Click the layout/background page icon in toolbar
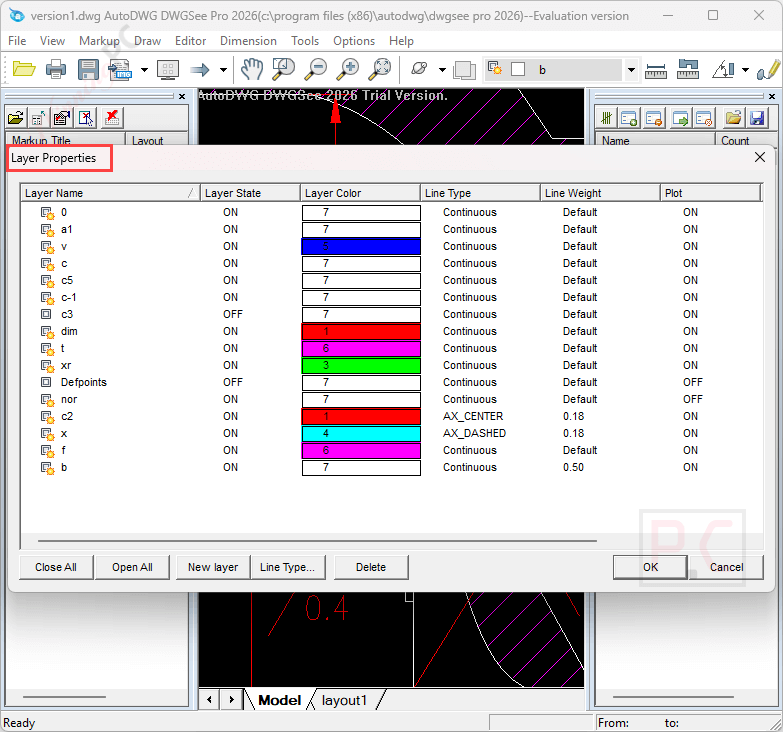Screen dimensions: 783x732 click(464, 70)
